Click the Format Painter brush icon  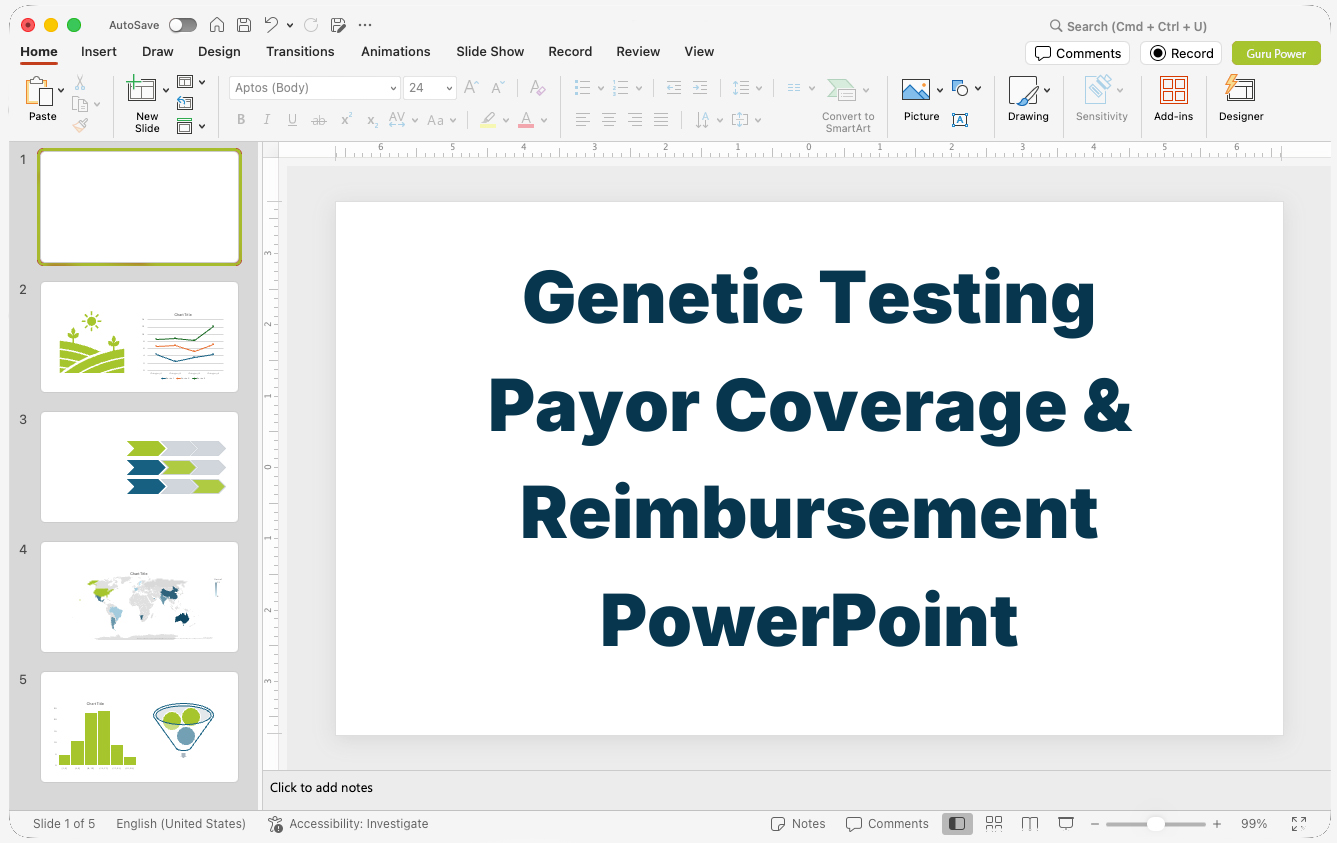[x=80, y=125]
